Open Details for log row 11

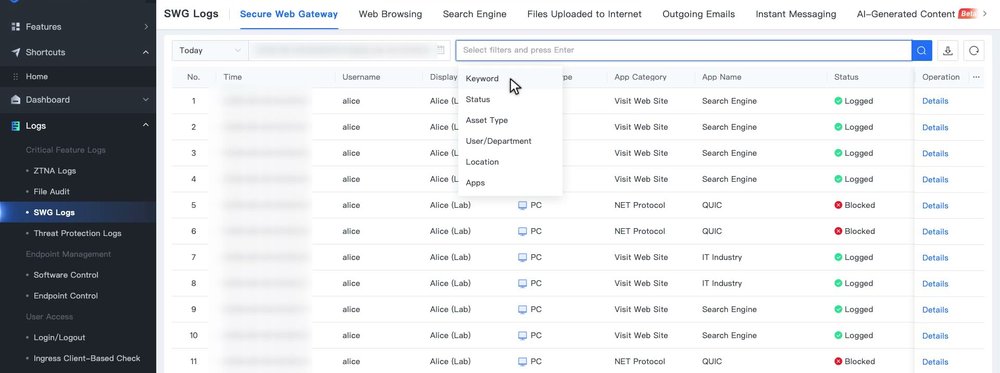(x=935, y=362)
